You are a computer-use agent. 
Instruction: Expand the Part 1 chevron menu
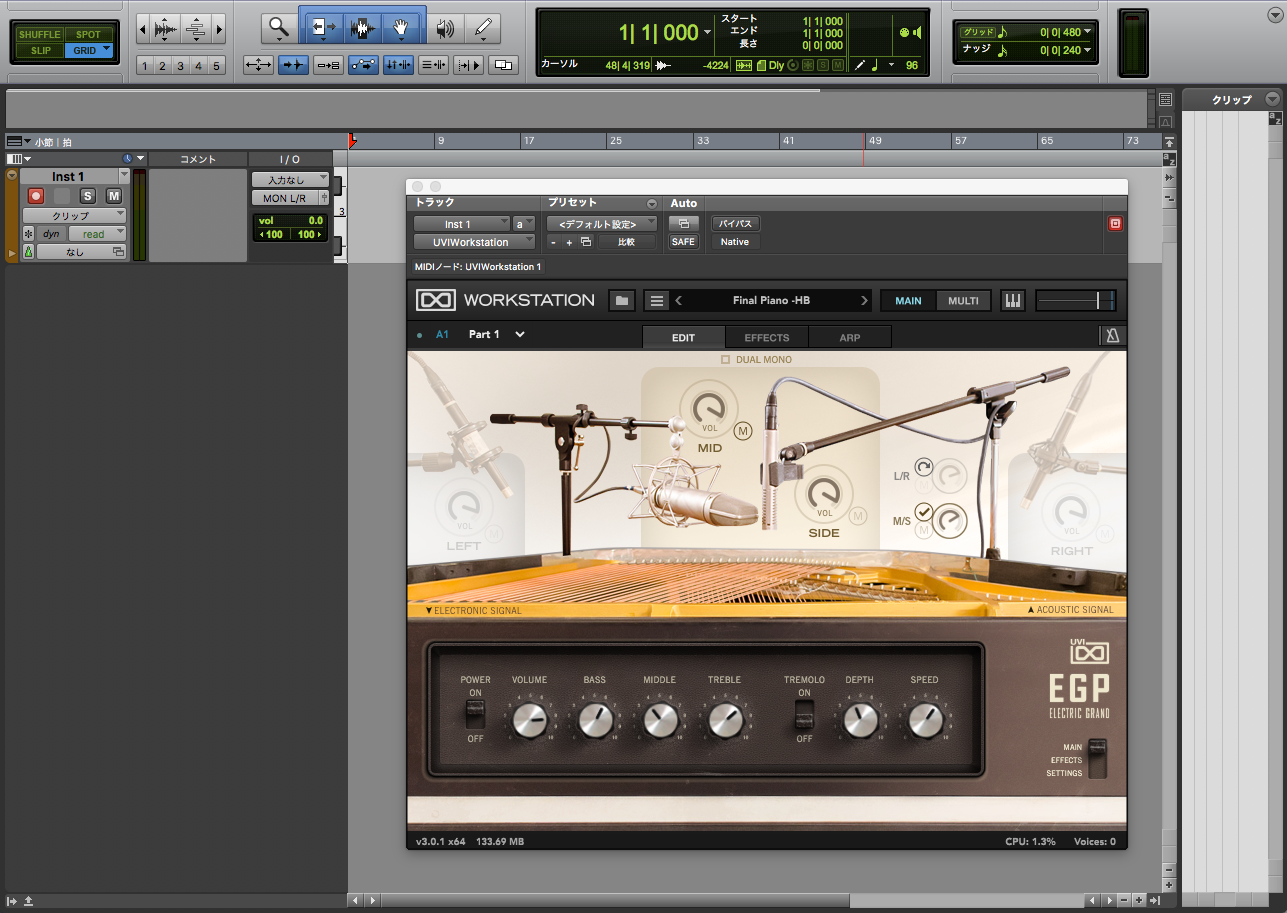click(x=520, y=335)
